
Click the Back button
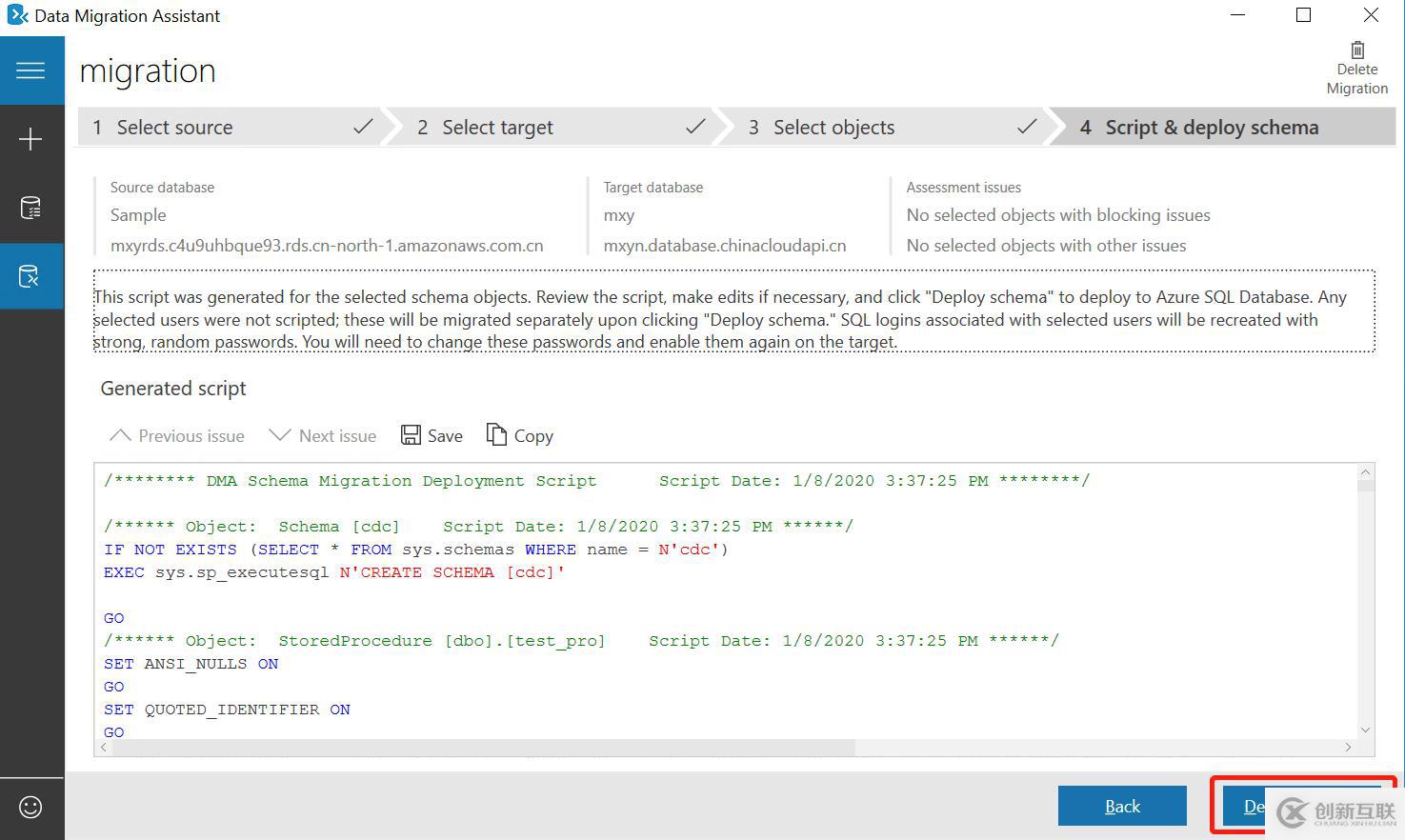[1122, 806]
